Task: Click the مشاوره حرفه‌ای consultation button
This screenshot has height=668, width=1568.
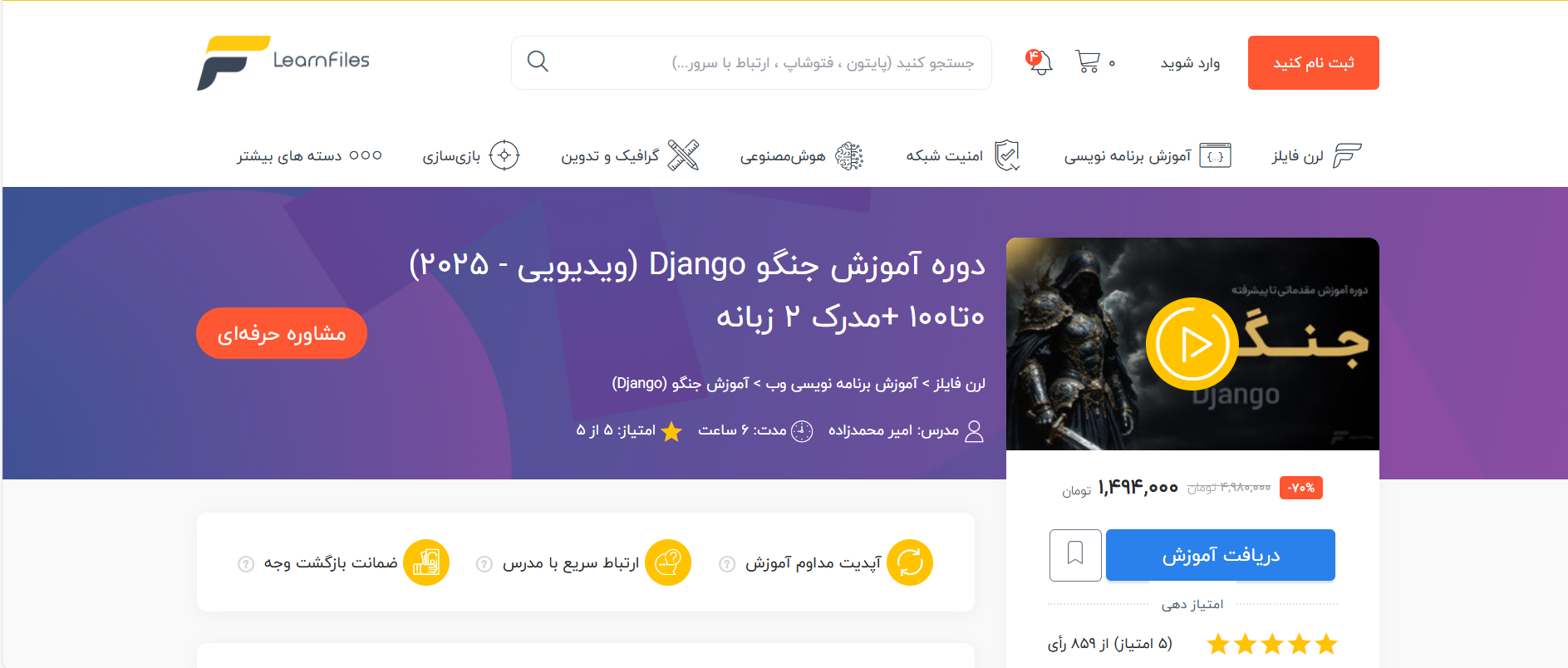Action: 282,333
